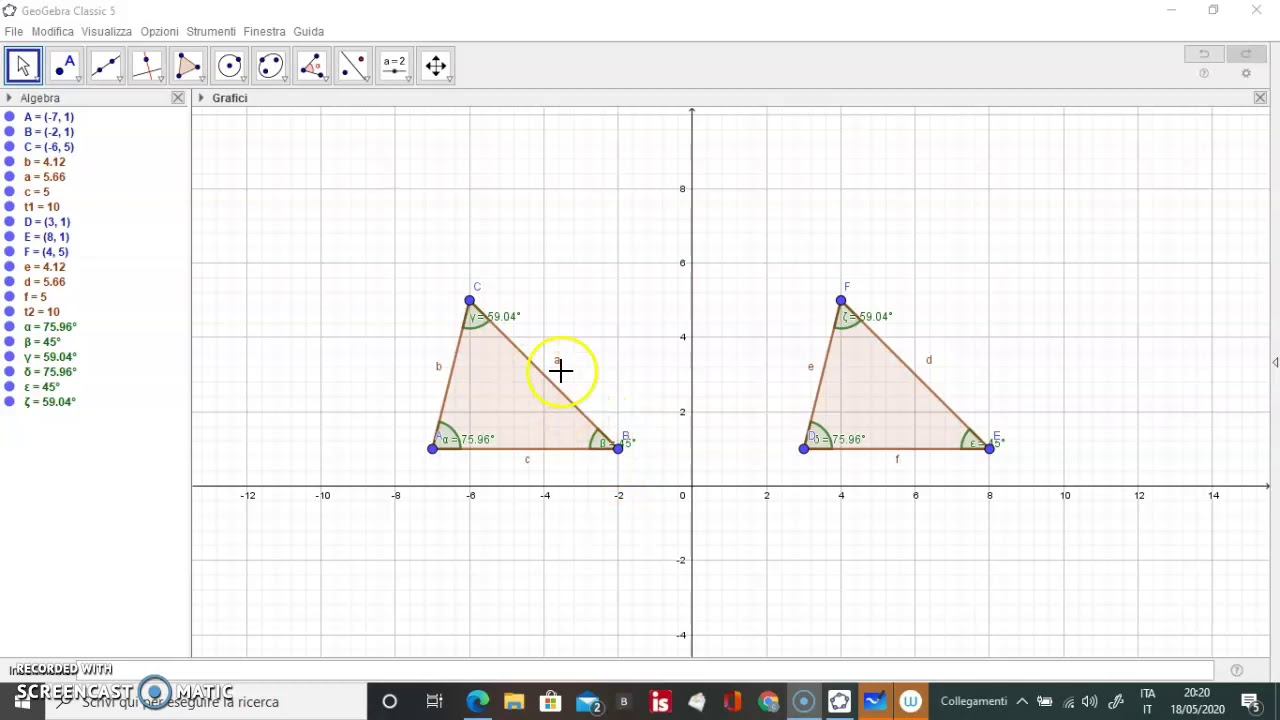Open the right edge sidebar arrow

[x=1275, y=362]
